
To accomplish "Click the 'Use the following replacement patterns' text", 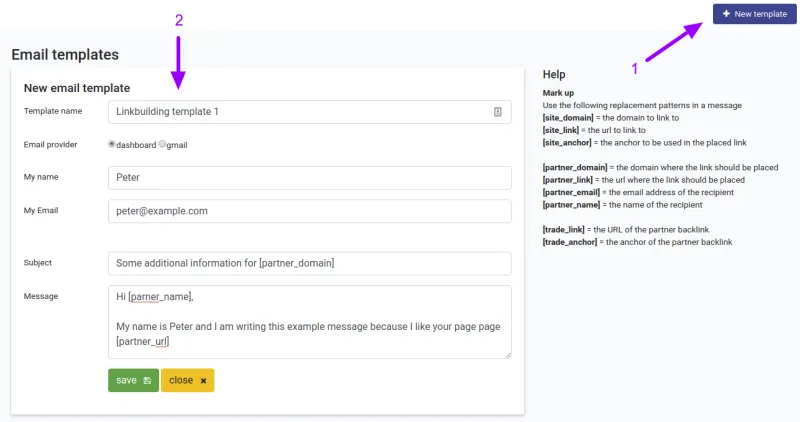I will 642,105.
